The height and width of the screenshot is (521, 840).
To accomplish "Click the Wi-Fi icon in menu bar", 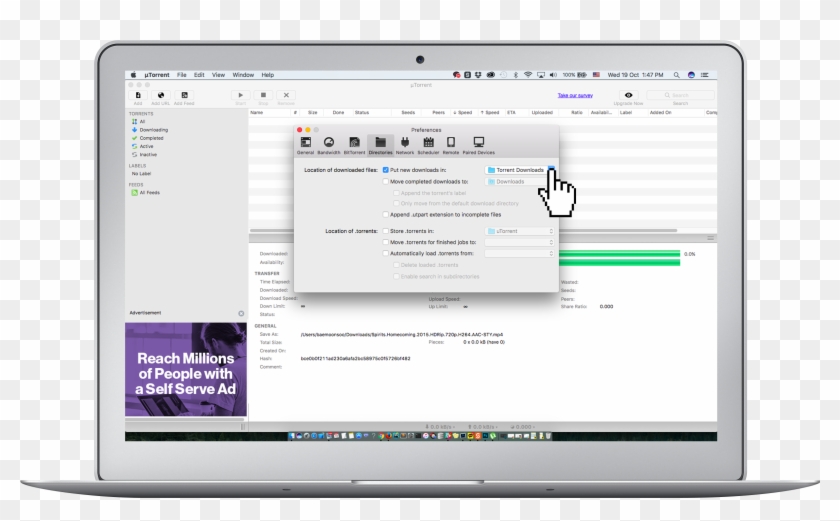I will (x=528, y=75).
